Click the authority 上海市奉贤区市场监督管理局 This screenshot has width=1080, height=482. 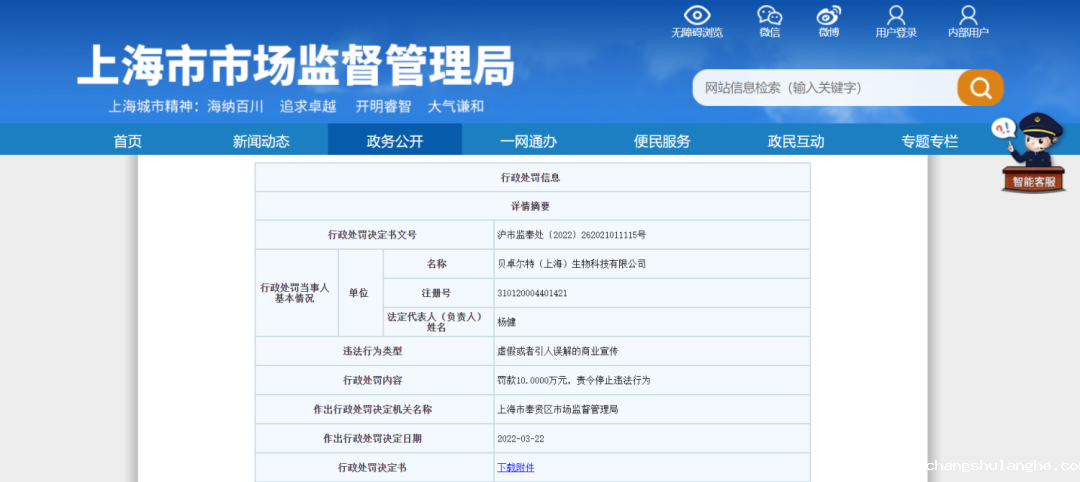(557, 409)
